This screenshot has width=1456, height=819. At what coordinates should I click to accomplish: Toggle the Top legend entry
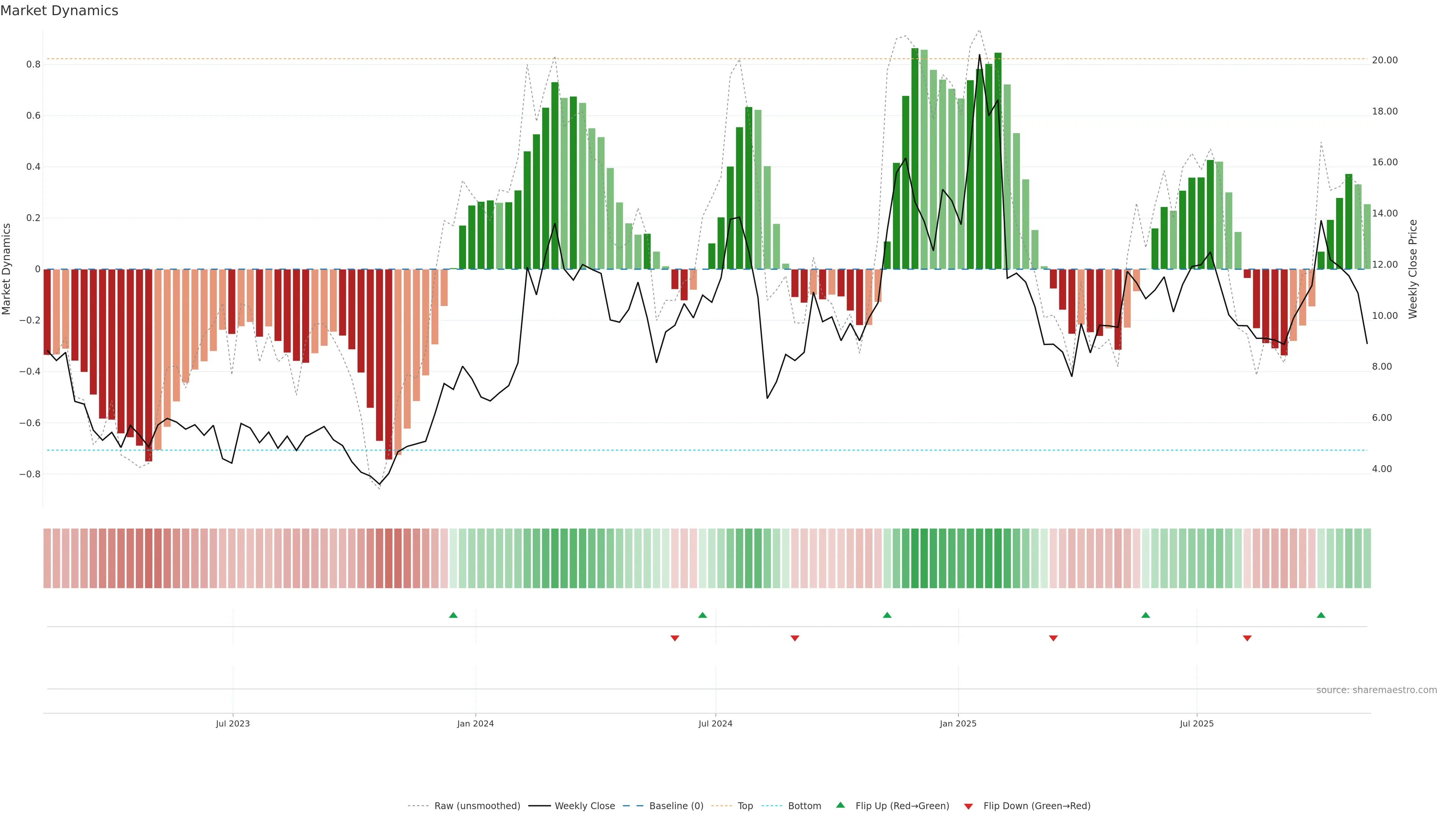click(745, 806)
